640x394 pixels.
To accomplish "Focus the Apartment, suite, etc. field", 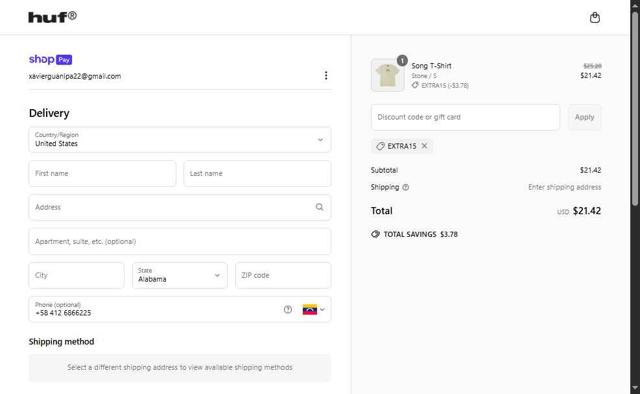I will pos(180,241).
